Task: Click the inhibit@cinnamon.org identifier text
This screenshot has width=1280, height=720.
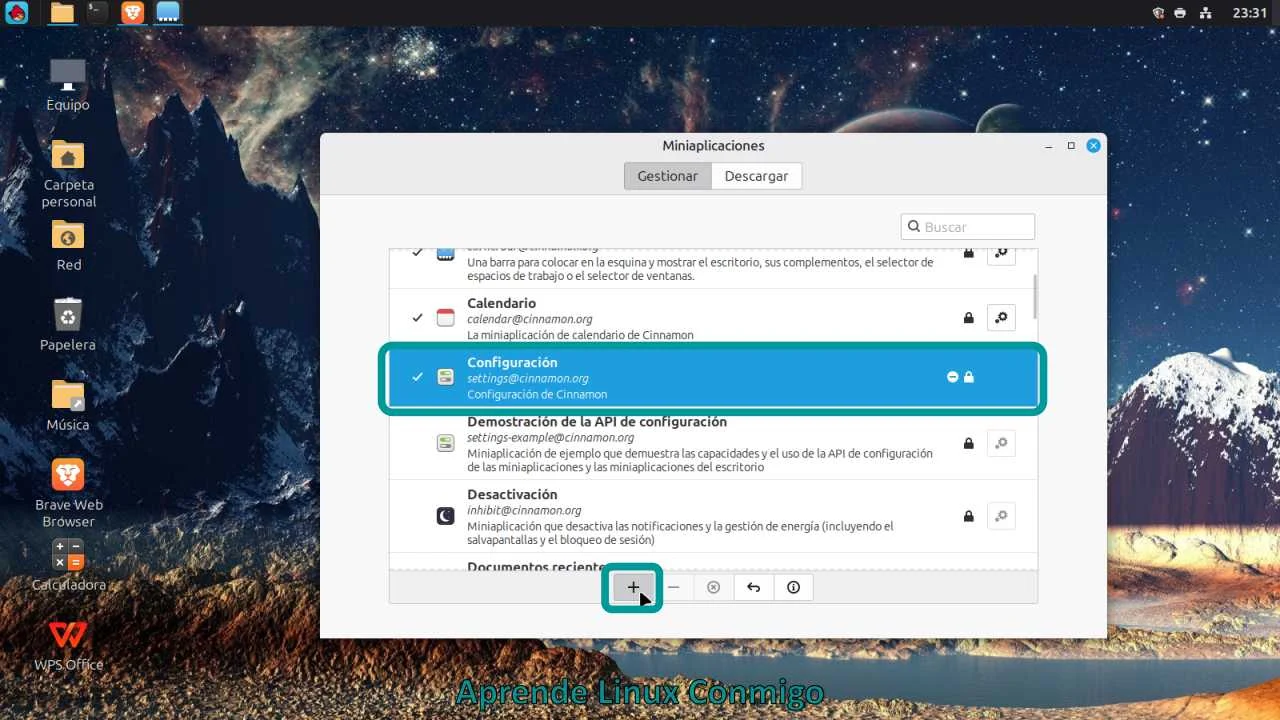Action: (x=524, y=510)
